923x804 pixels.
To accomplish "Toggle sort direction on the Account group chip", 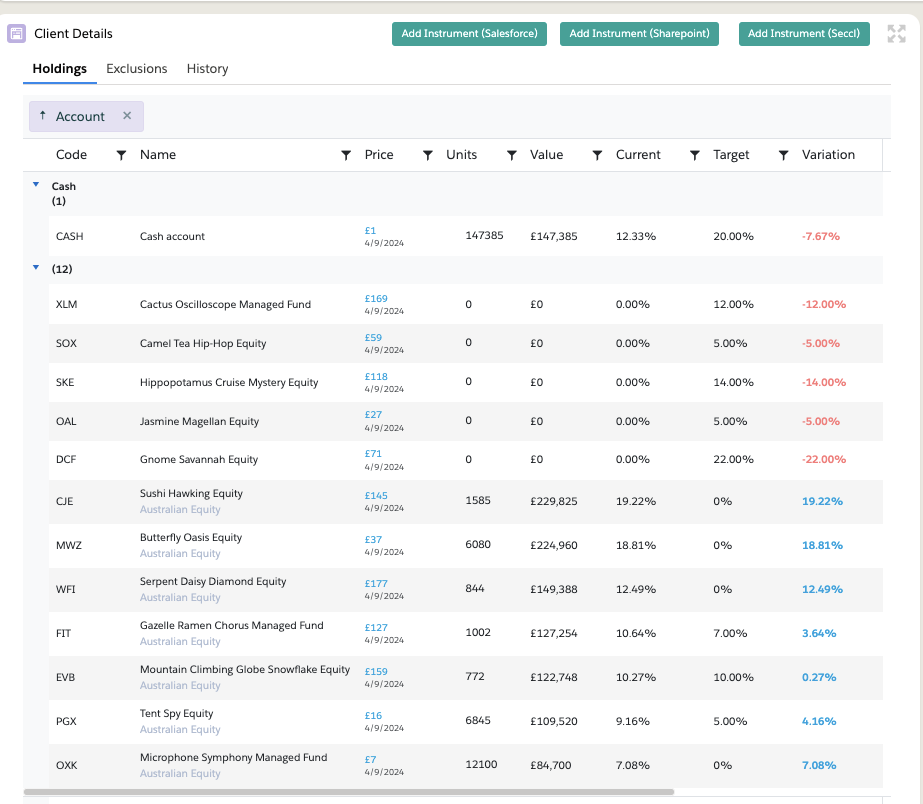I will pos(43,116).
